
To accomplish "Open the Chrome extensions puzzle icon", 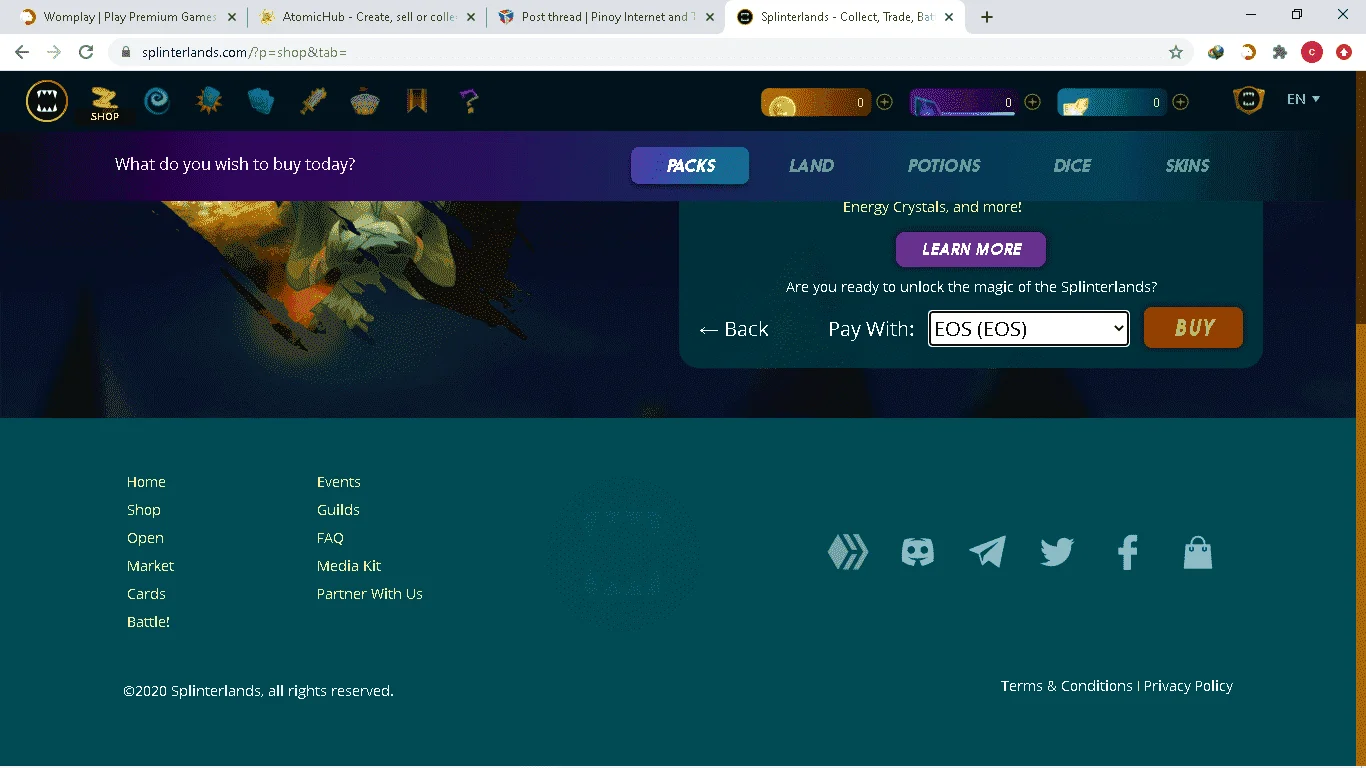I will coord(1280,52).
